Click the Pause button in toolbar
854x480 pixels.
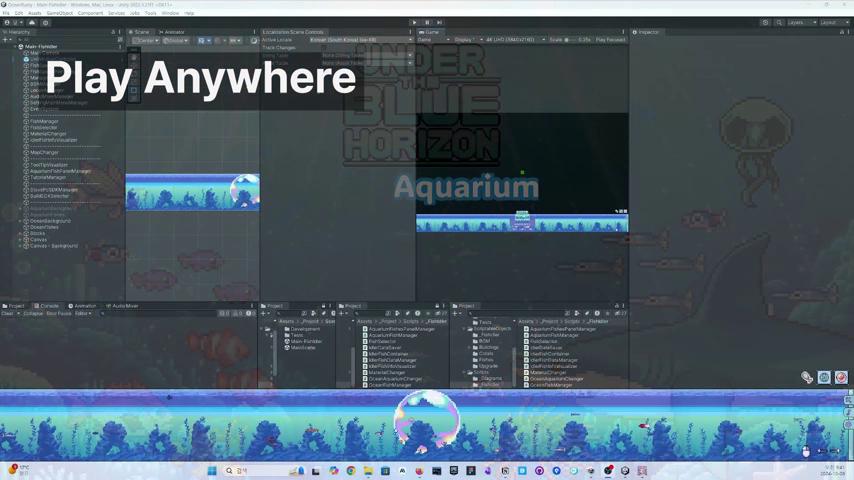click(x=427, y=22)
